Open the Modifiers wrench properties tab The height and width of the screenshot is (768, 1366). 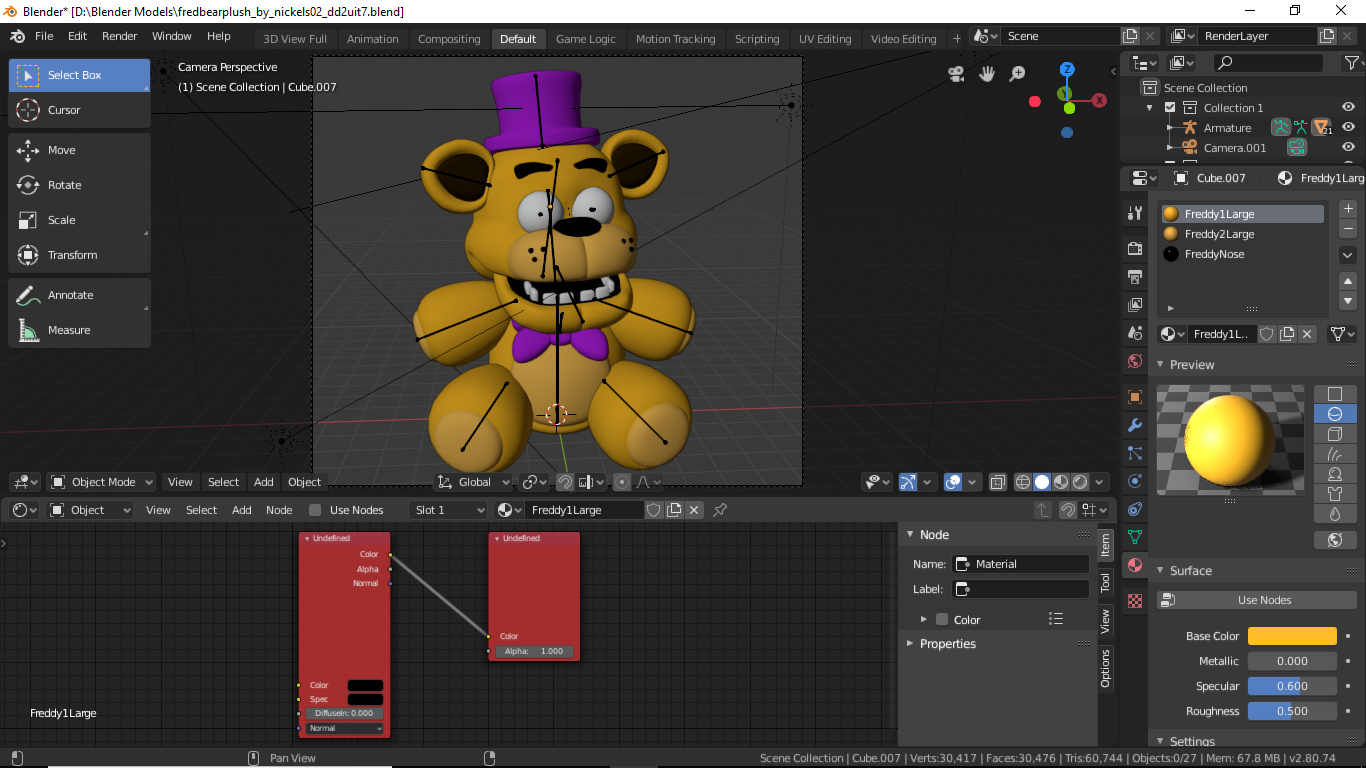tap(1135, 425)
